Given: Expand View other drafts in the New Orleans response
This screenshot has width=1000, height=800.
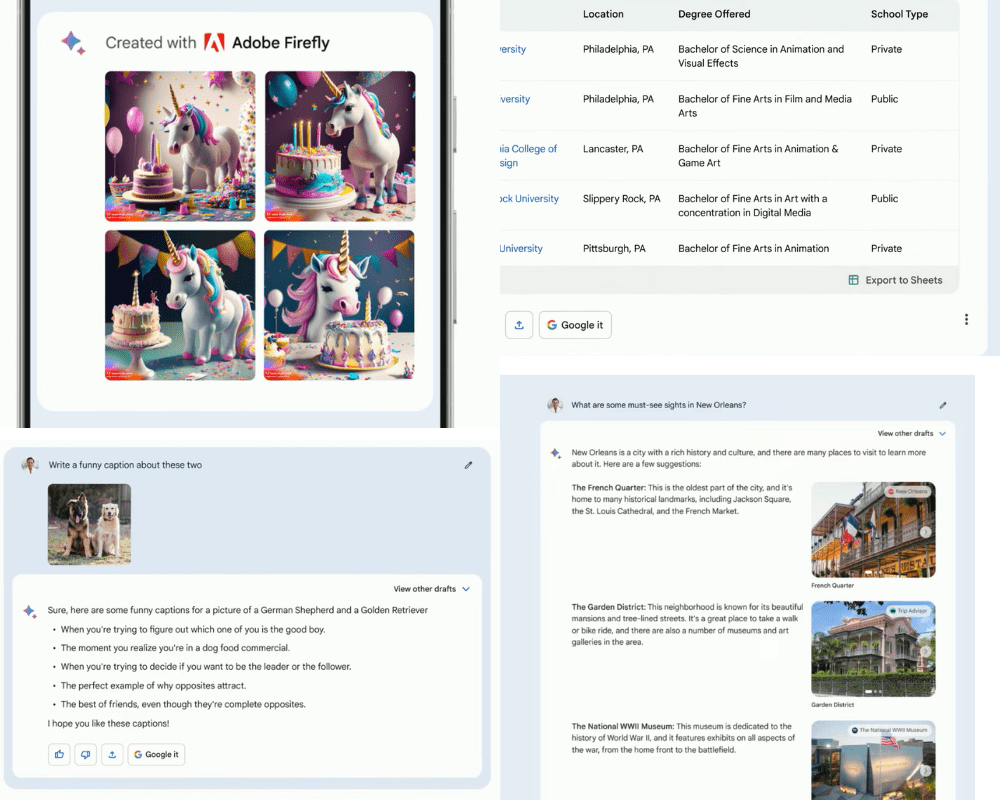Looking at the screenshot, I should 911,433.
